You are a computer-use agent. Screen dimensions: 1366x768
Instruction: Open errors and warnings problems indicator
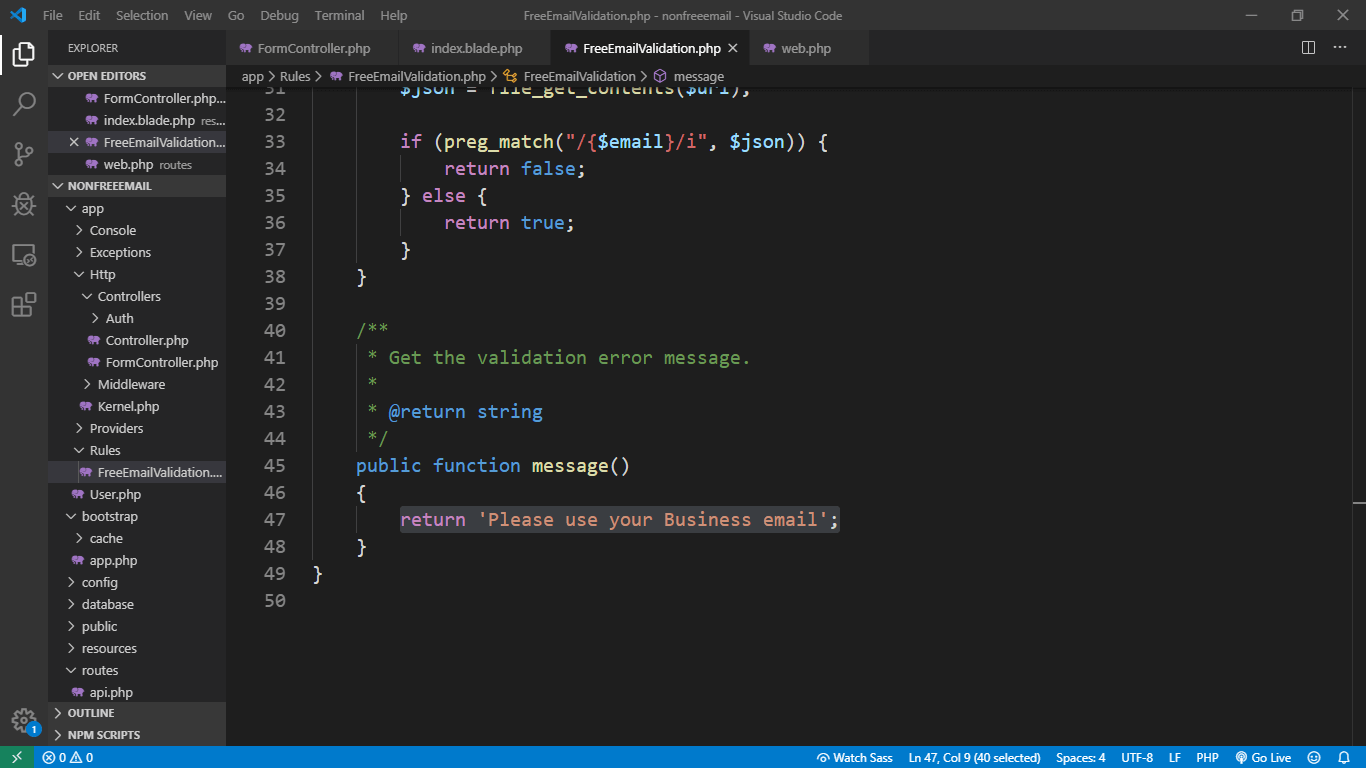67,758
